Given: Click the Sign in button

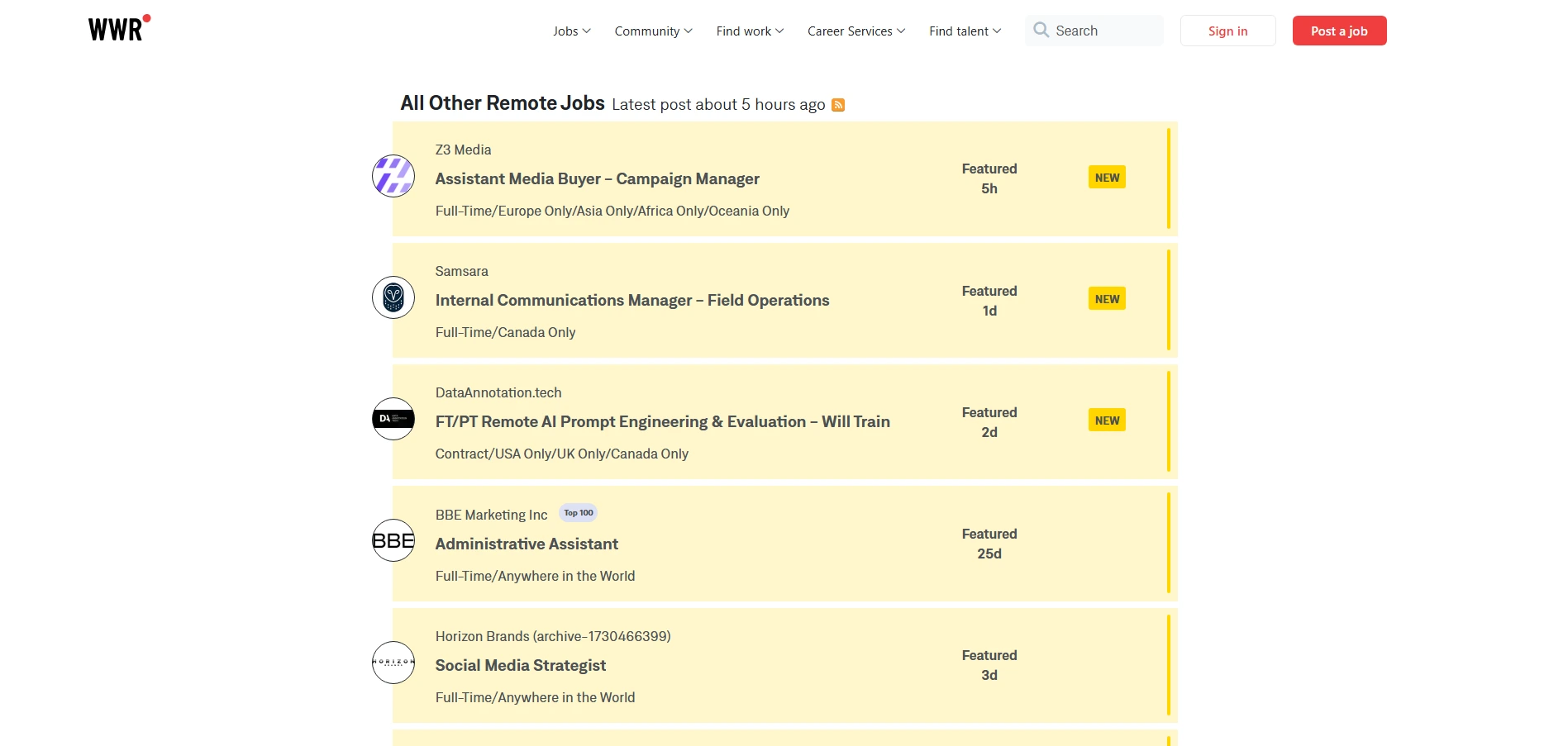Looking at the screenshot, I should [1227, 31].
